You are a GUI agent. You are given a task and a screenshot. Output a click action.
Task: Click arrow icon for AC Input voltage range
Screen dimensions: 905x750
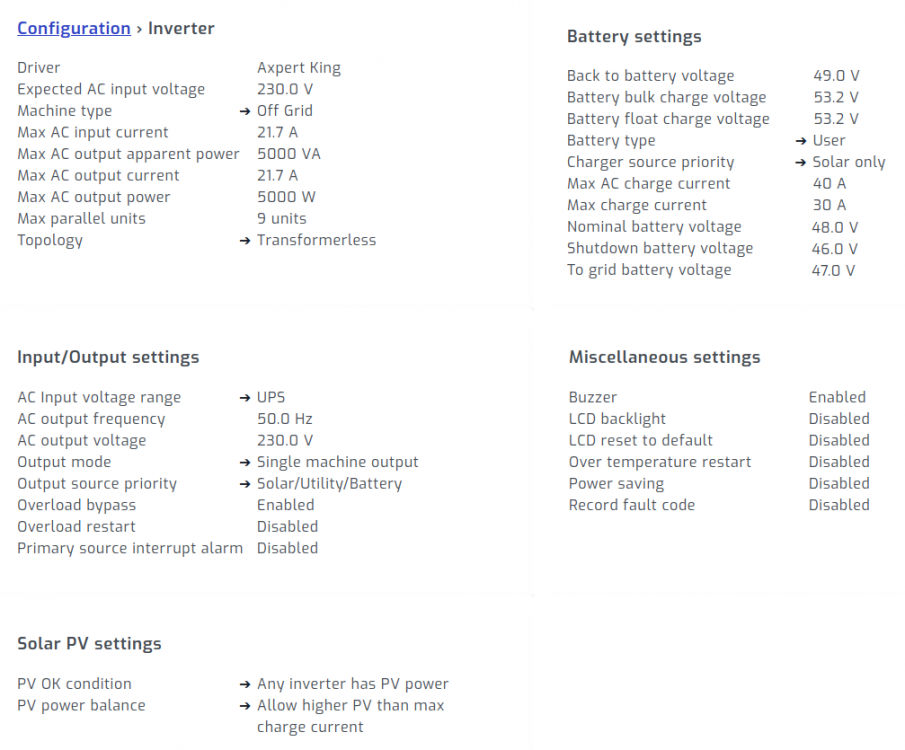(245, 397)
